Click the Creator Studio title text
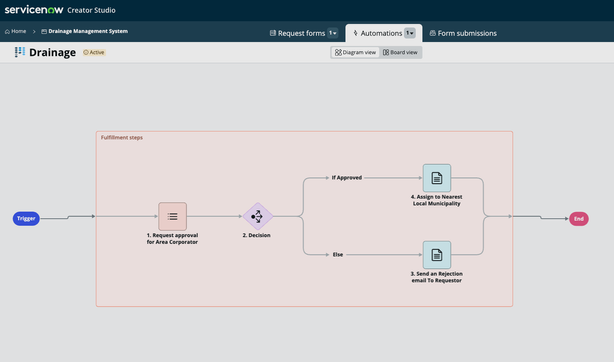 [x=91, y=10]
